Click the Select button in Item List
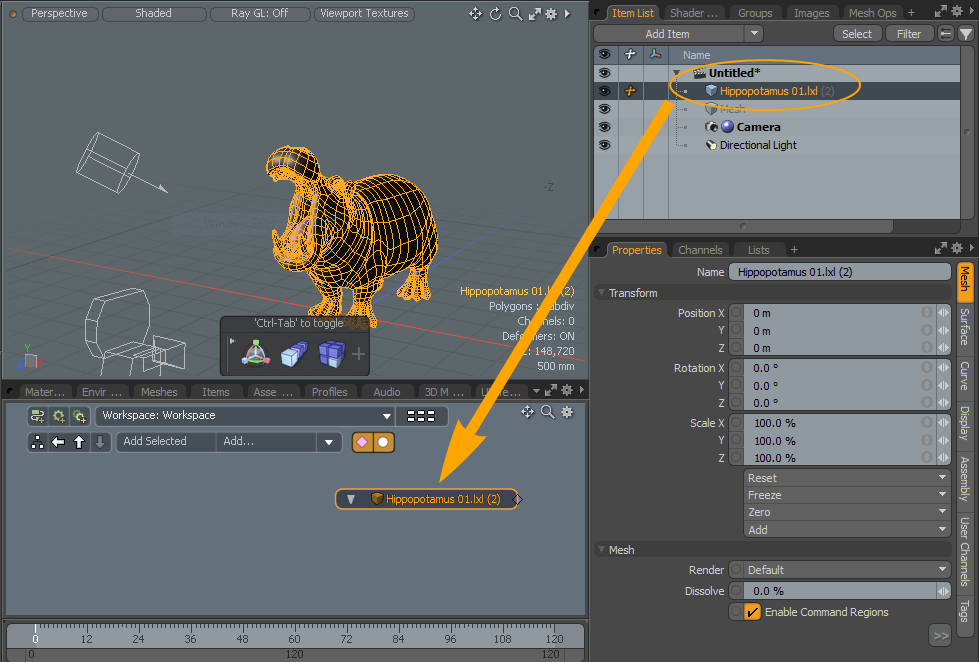Image resolution: width=979 pixels, height=662 pixels. pyautogui.click(x=856, y=34)
